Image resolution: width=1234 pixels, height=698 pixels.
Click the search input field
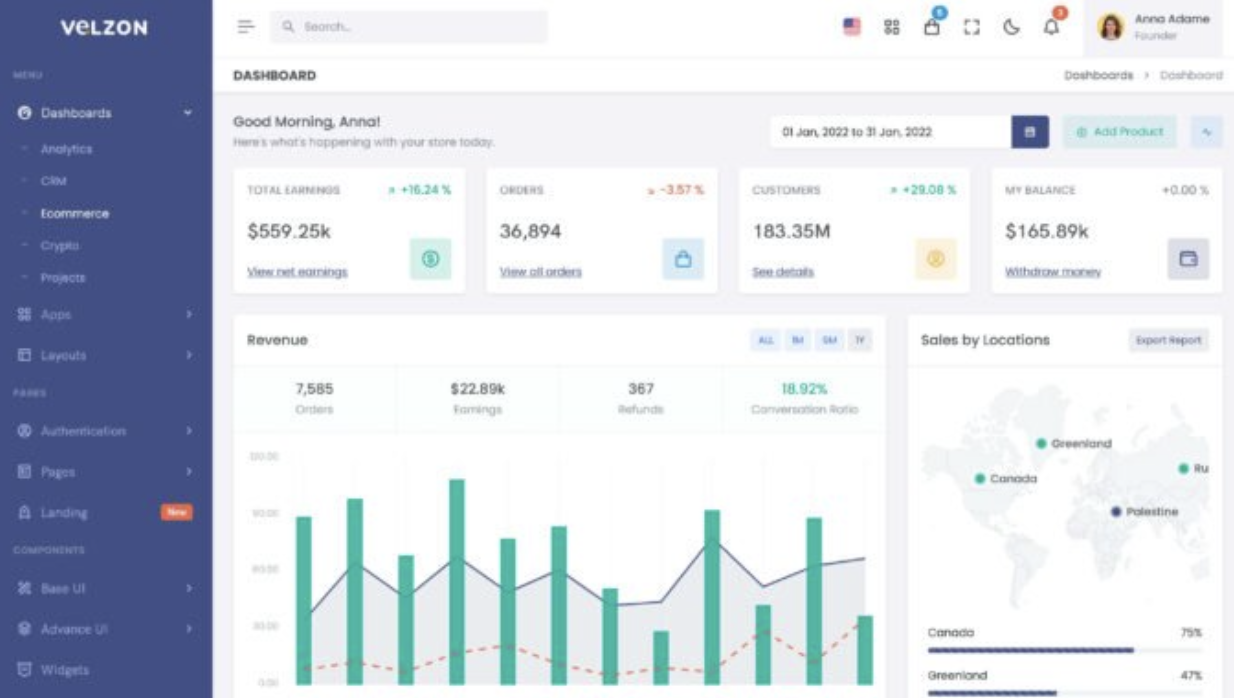pos(409,27)
